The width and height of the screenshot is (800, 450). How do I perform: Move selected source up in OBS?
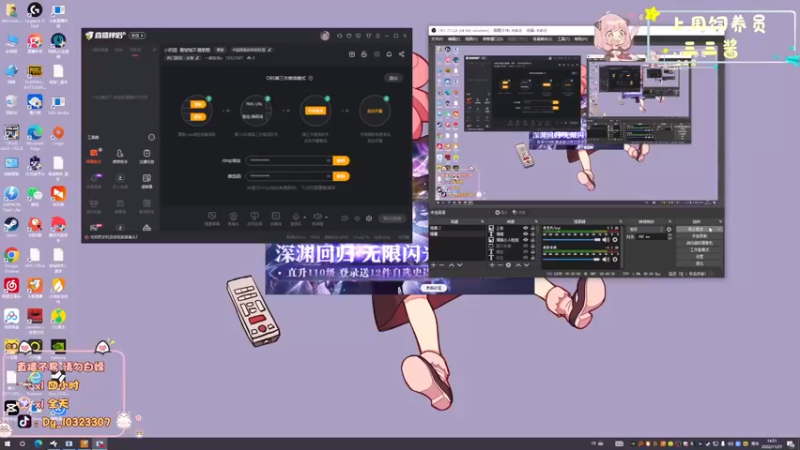tap(518, 265)
